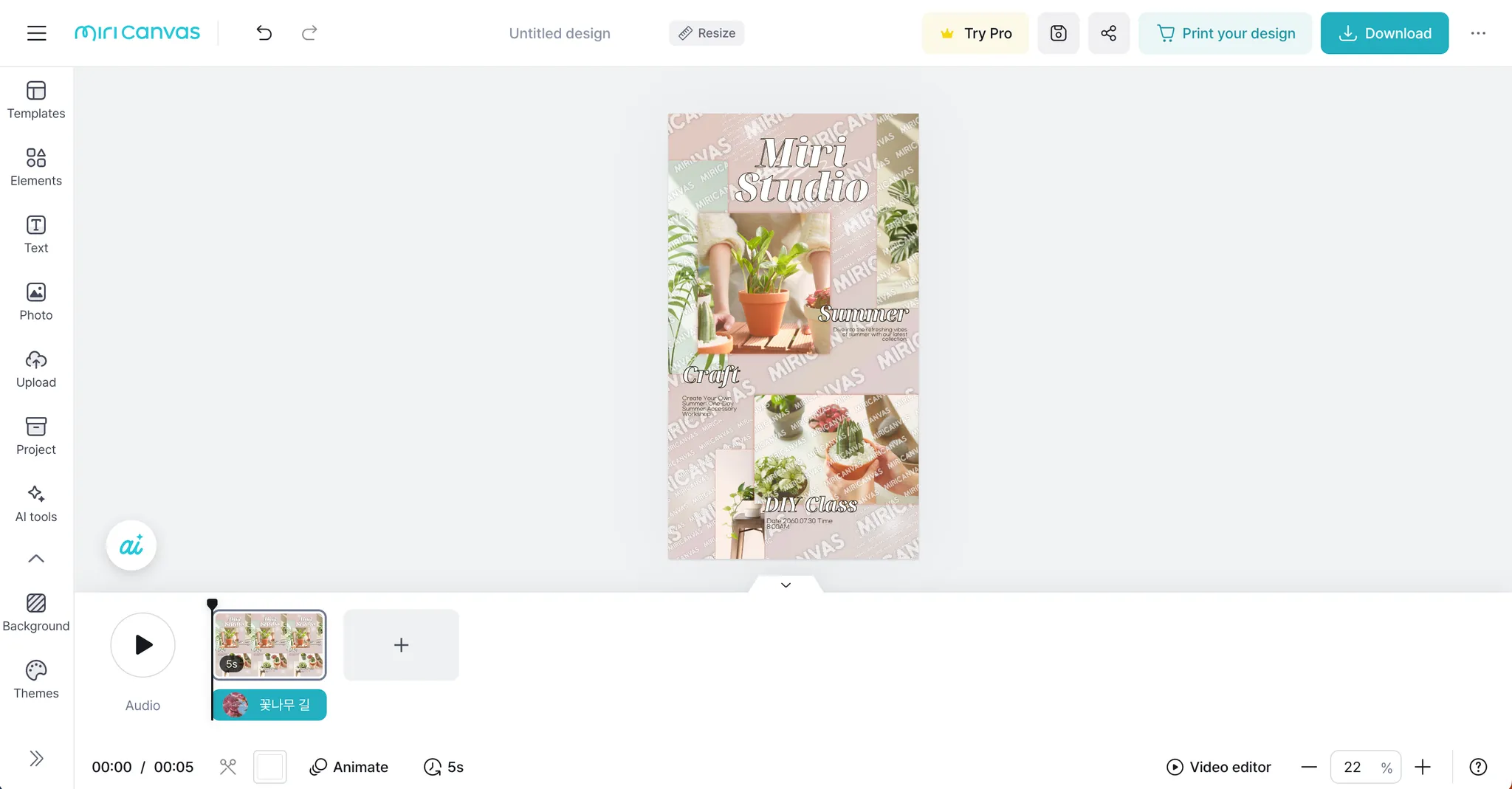Select the 5s page thumbnail in timeline

[x=269, y=644]
